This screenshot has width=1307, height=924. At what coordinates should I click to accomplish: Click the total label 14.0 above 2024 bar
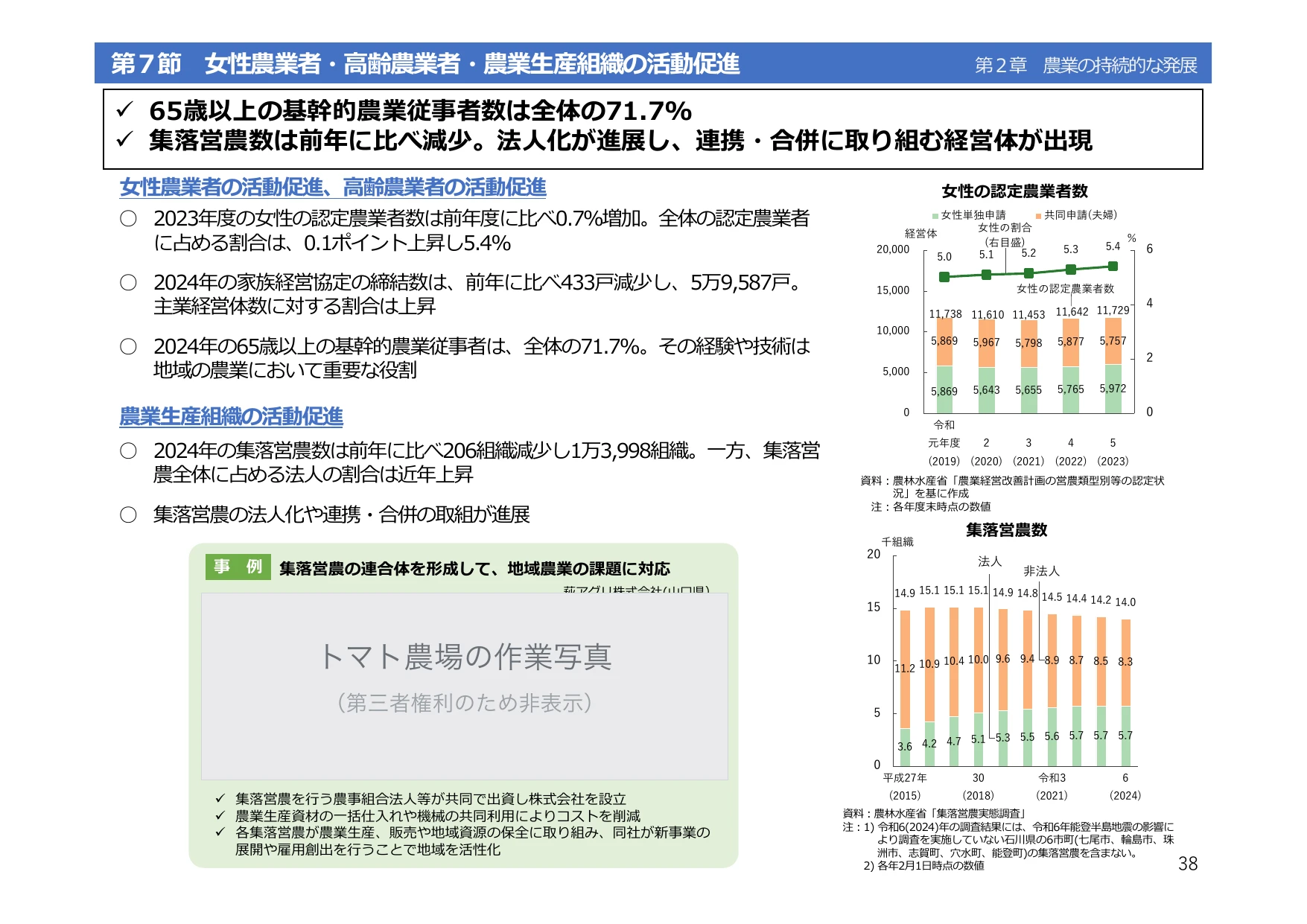click(1125, 602)
